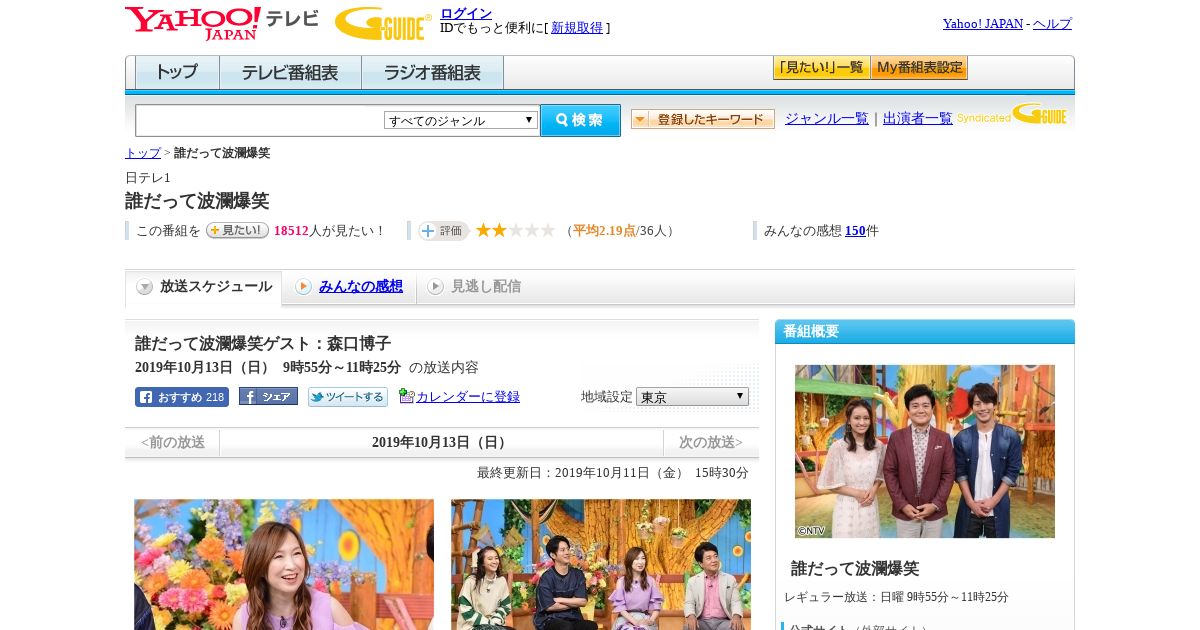
Task: Click the 見たい! plus button
Action: pos(237,230)
